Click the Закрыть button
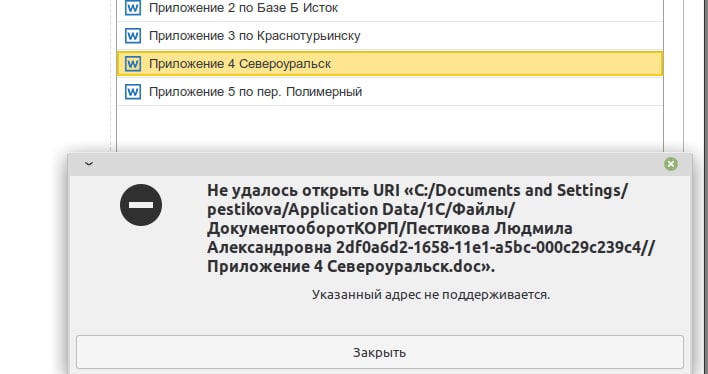708x374 pixels. 379,352
